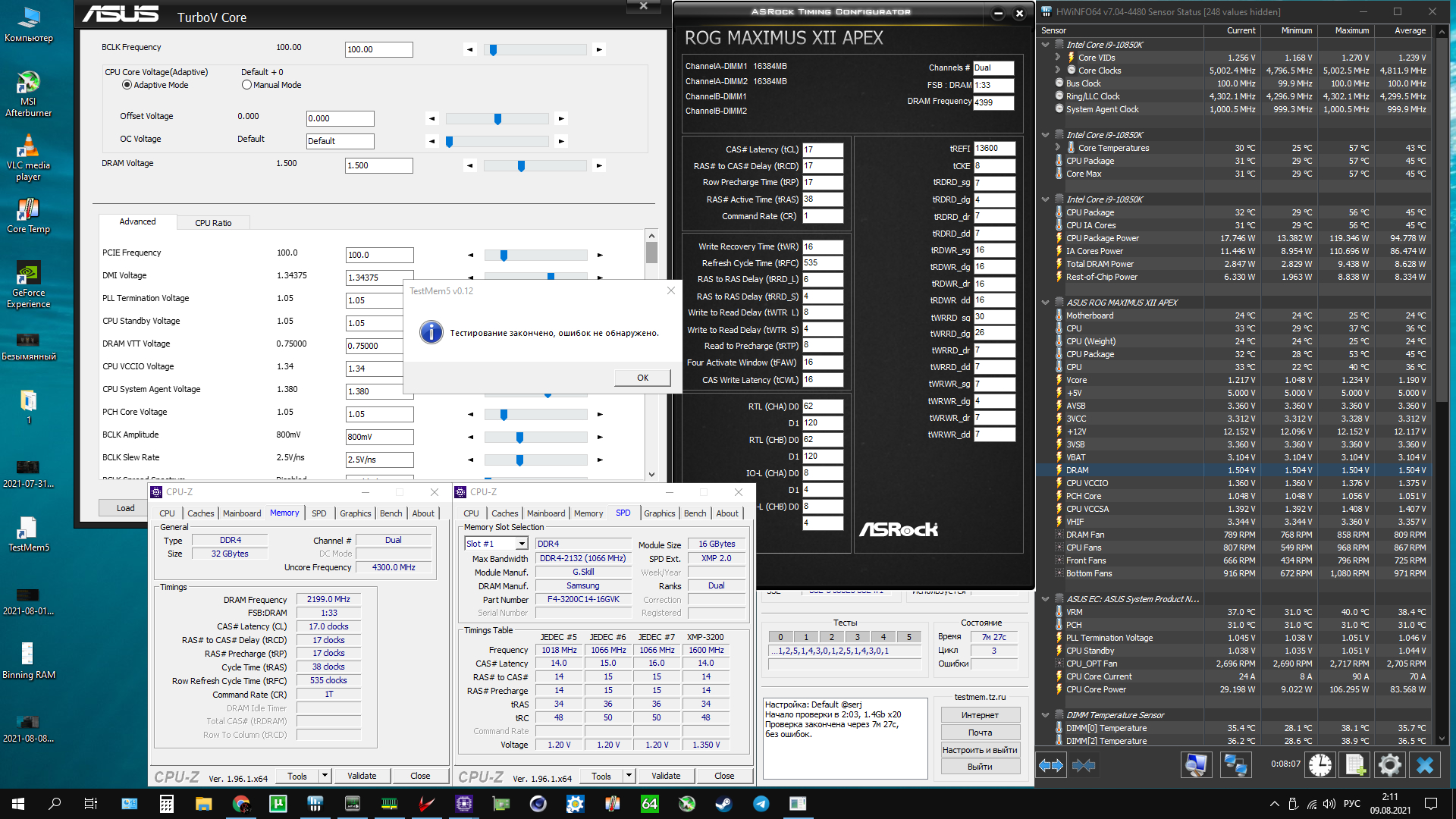Open the Tools dropdown arrow in left CPU-Z
Image resolution: width=1456 pixels, height=819 pixels.
coord(325,776)
